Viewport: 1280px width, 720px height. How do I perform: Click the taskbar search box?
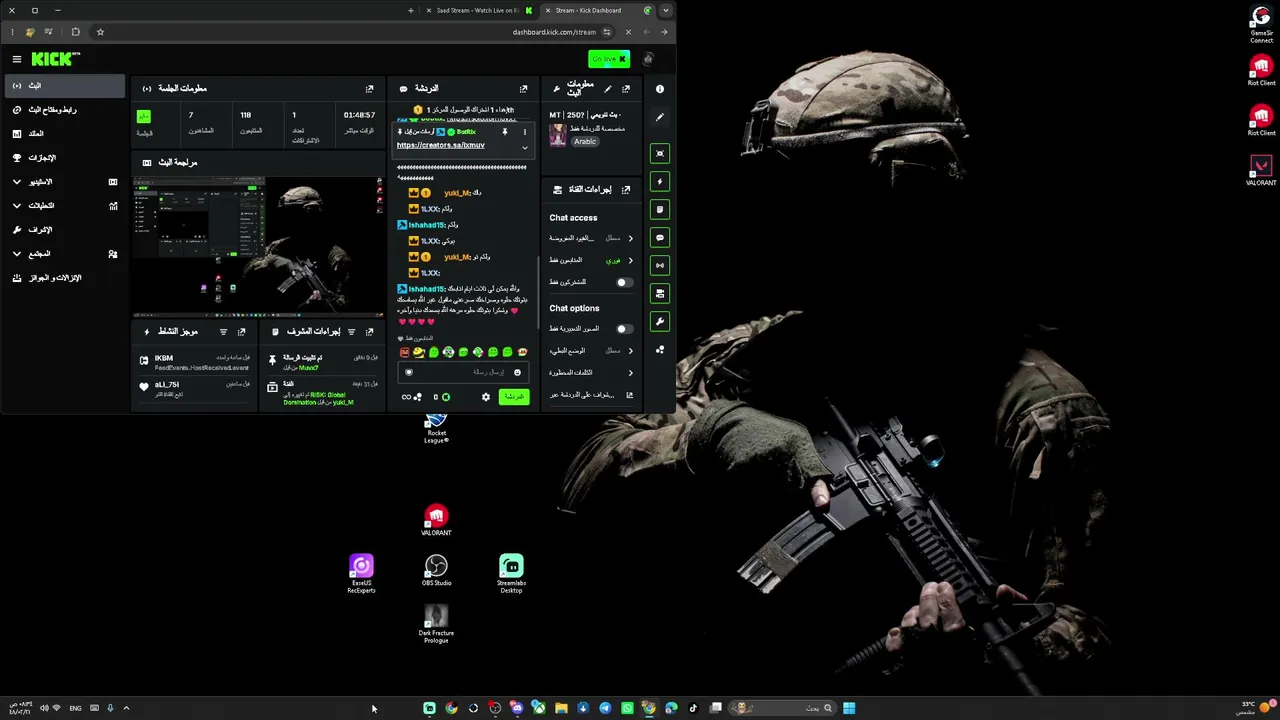tap(782, 708)
